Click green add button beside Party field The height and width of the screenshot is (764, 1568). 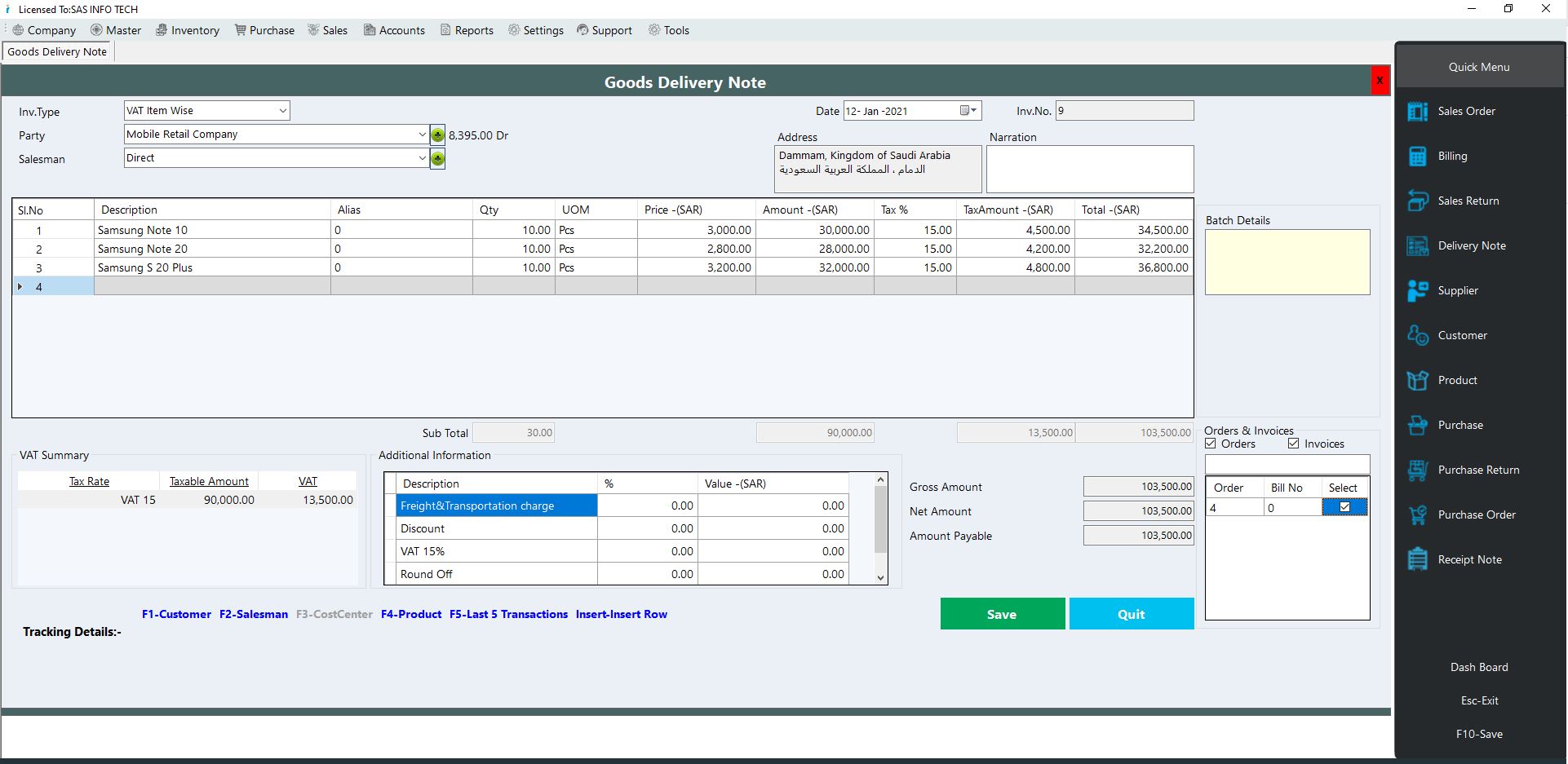[438, 135]
